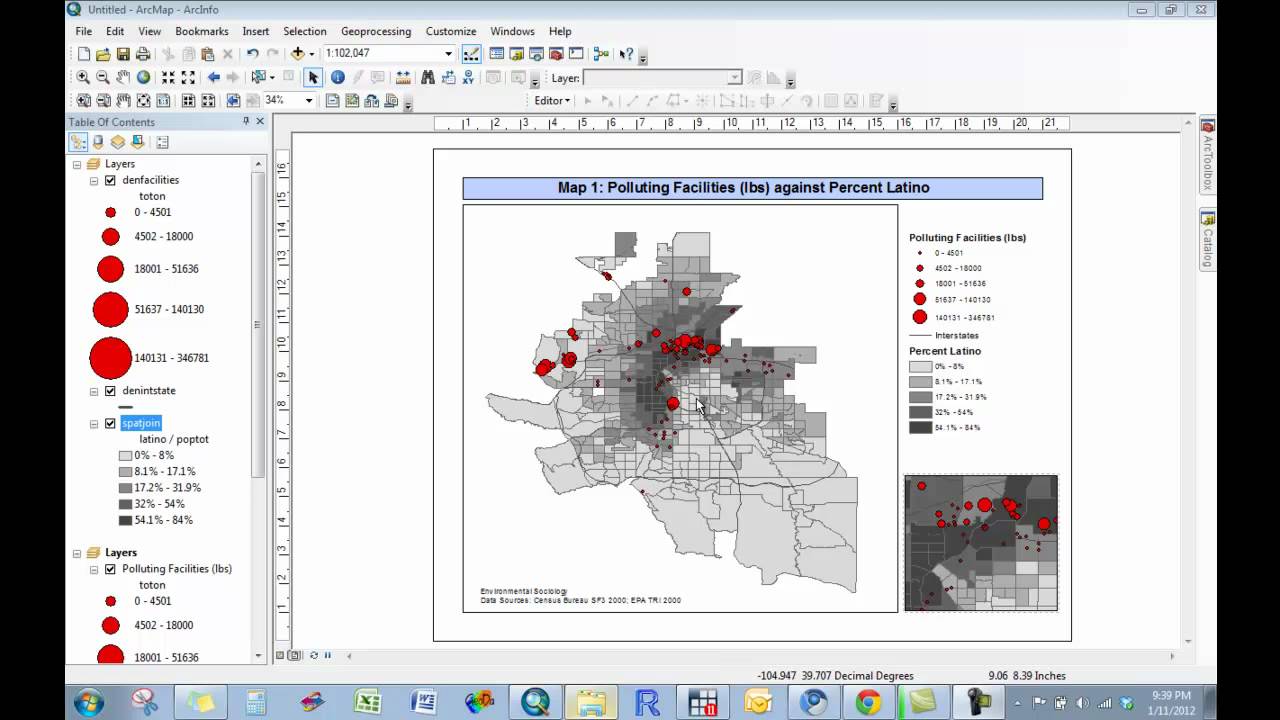Open the Insert menu
1280x720 pixels.
pos(255,31)
